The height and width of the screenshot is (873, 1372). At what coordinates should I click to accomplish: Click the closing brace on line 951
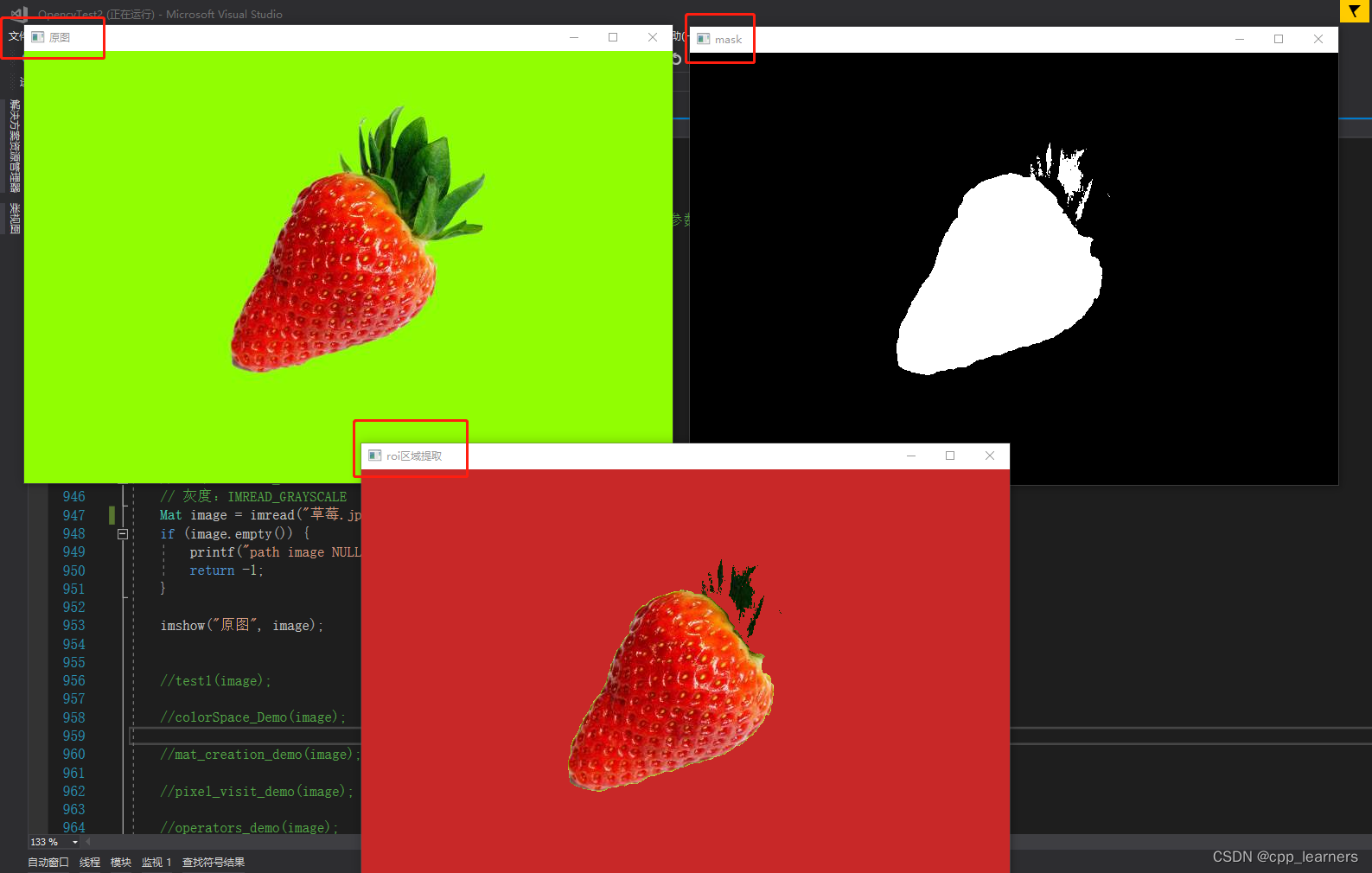[x=163, y=589]
